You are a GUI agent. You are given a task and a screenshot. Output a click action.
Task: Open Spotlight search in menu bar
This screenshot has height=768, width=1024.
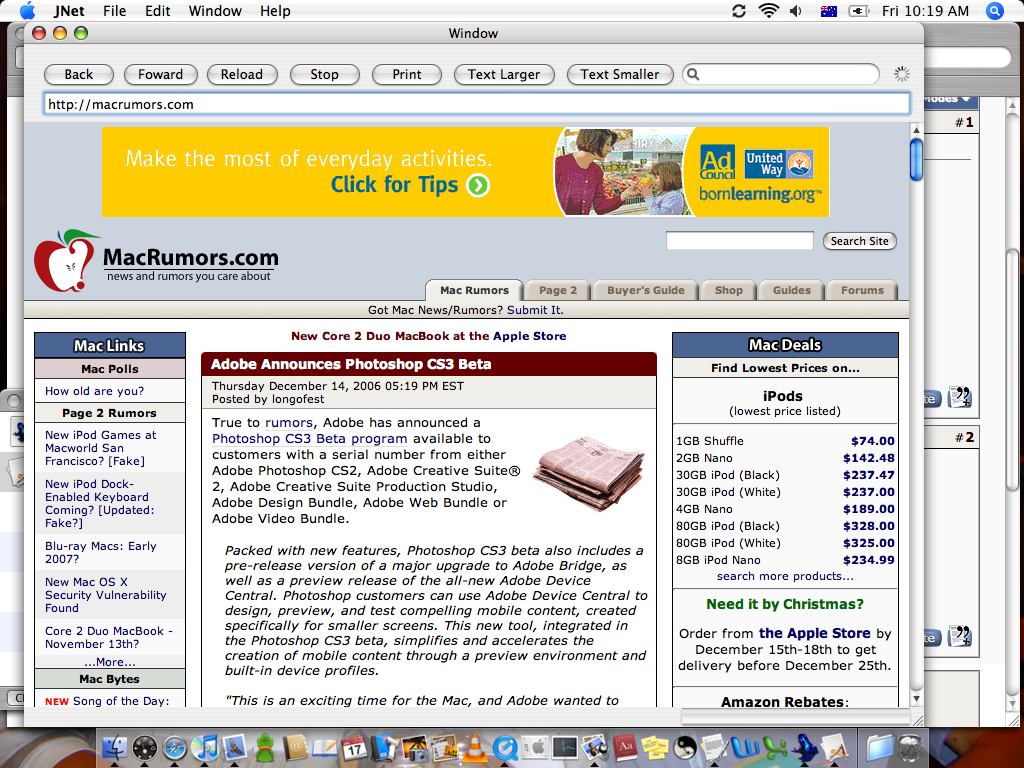tap(995, 11)
